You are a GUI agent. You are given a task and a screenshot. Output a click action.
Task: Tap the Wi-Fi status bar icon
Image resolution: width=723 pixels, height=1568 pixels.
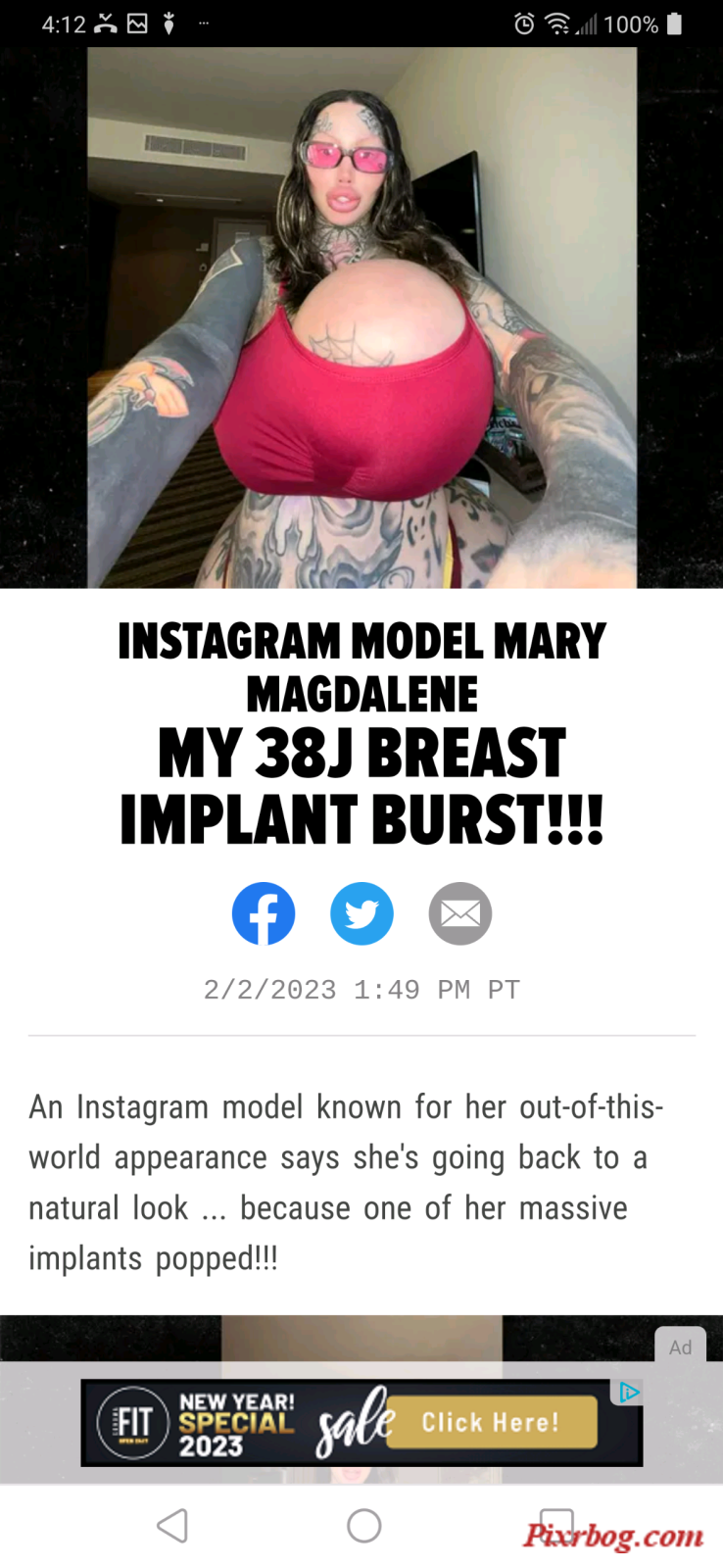coord(557,24)
